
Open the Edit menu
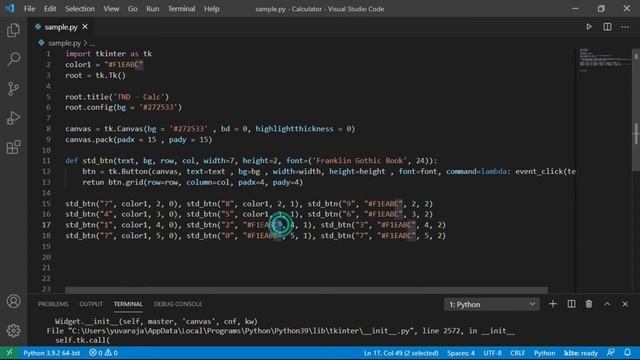click(50, 9)
